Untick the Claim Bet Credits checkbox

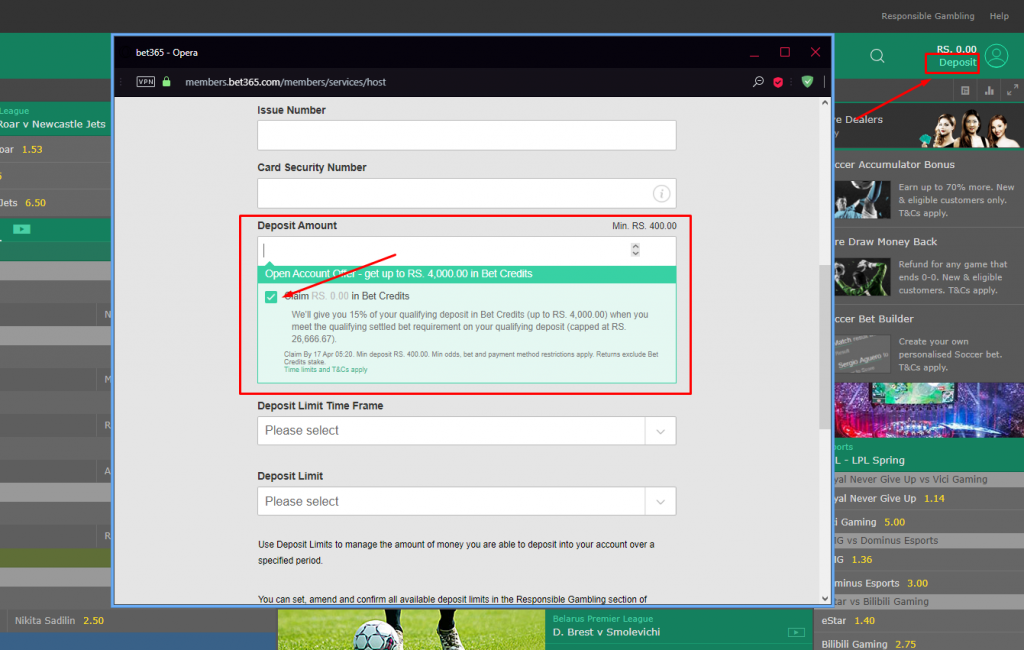271,297
